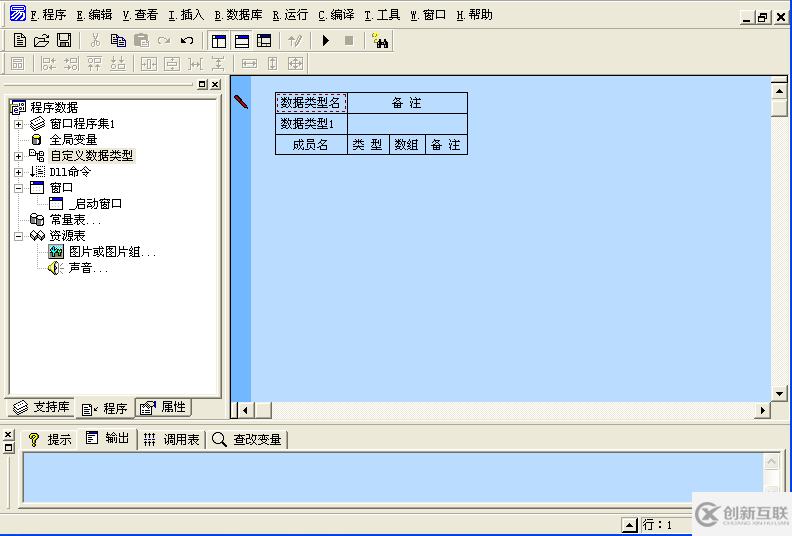The image size is (792, 536).
Task: Click the align-left edges icon
Action: 48,64
